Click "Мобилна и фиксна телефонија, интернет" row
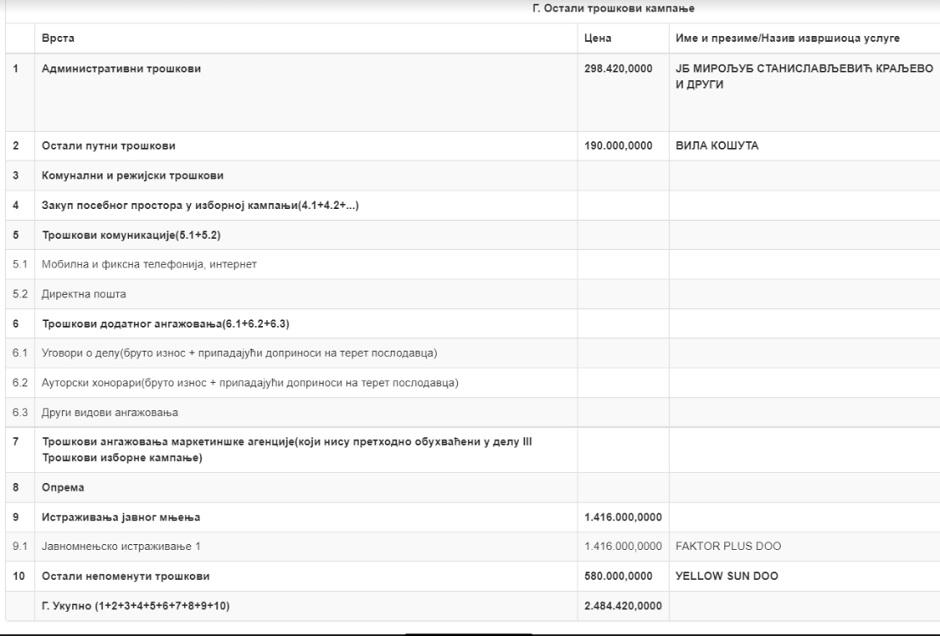Screen dimensions: 940x636 pos(149,265)
